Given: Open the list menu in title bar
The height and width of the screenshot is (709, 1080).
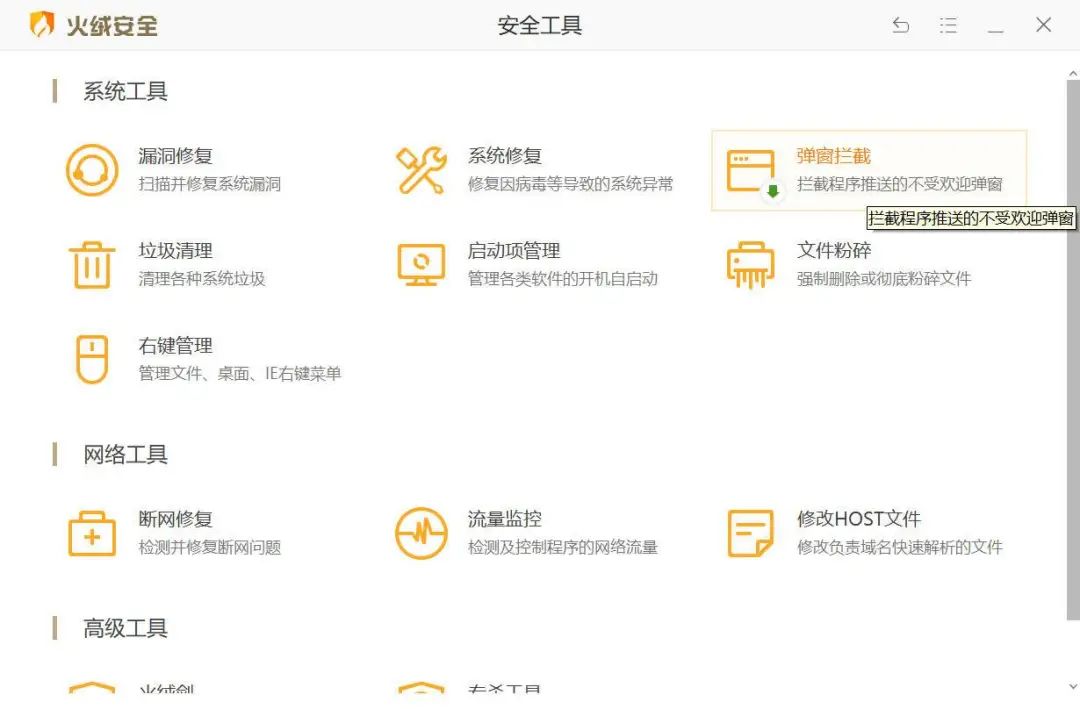Looking at the screenshot, I should point(948,26).
